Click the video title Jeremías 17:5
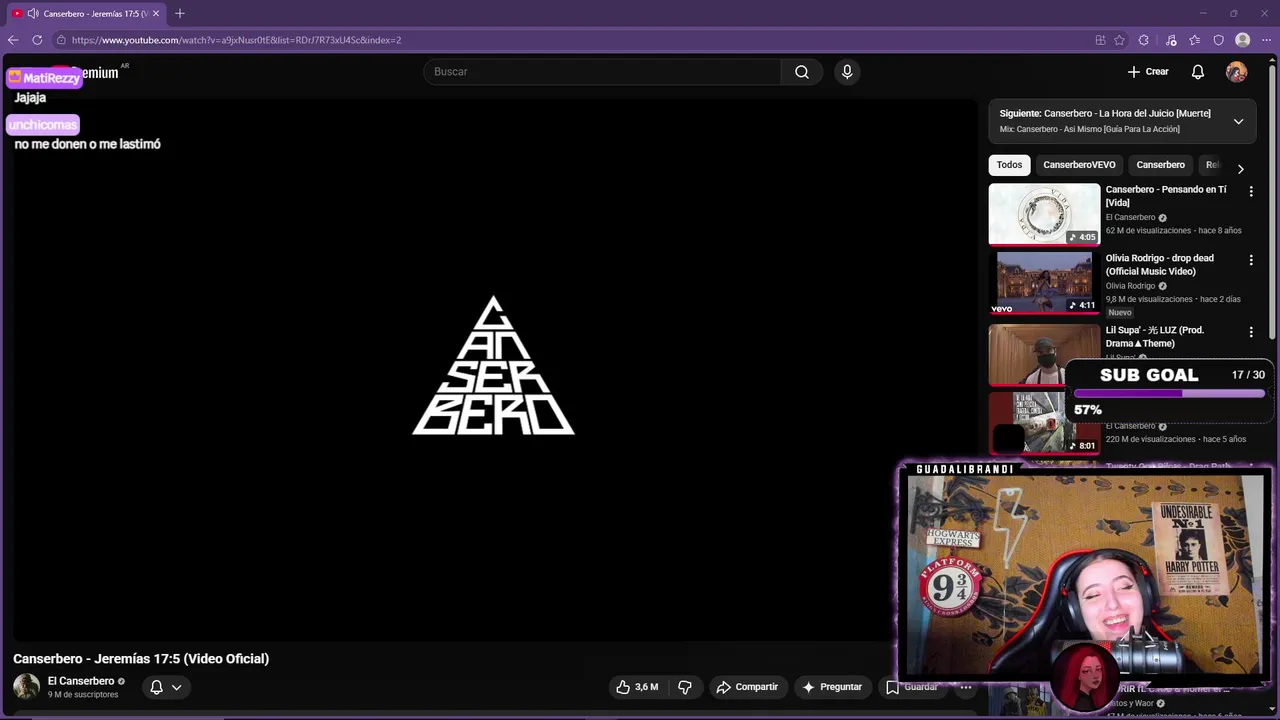The width and height of the screenshot is (1280, 720). (141, 659)
